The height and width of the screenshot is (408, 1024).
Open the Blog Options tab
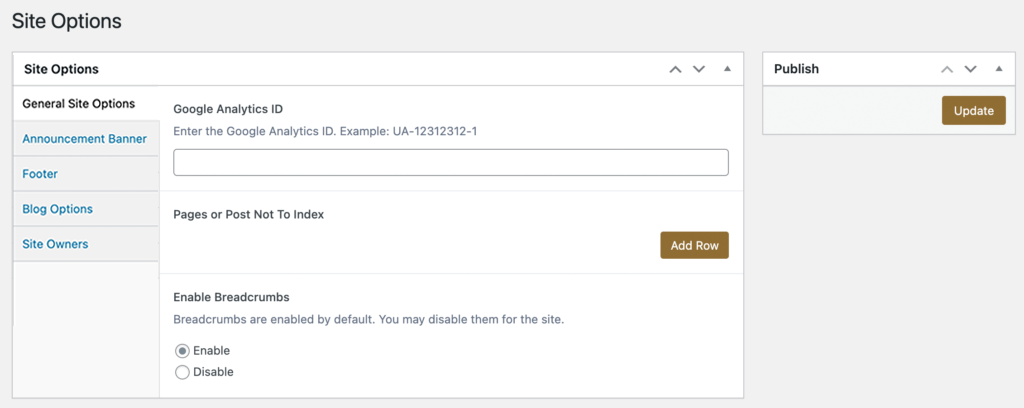click(86, 209)
